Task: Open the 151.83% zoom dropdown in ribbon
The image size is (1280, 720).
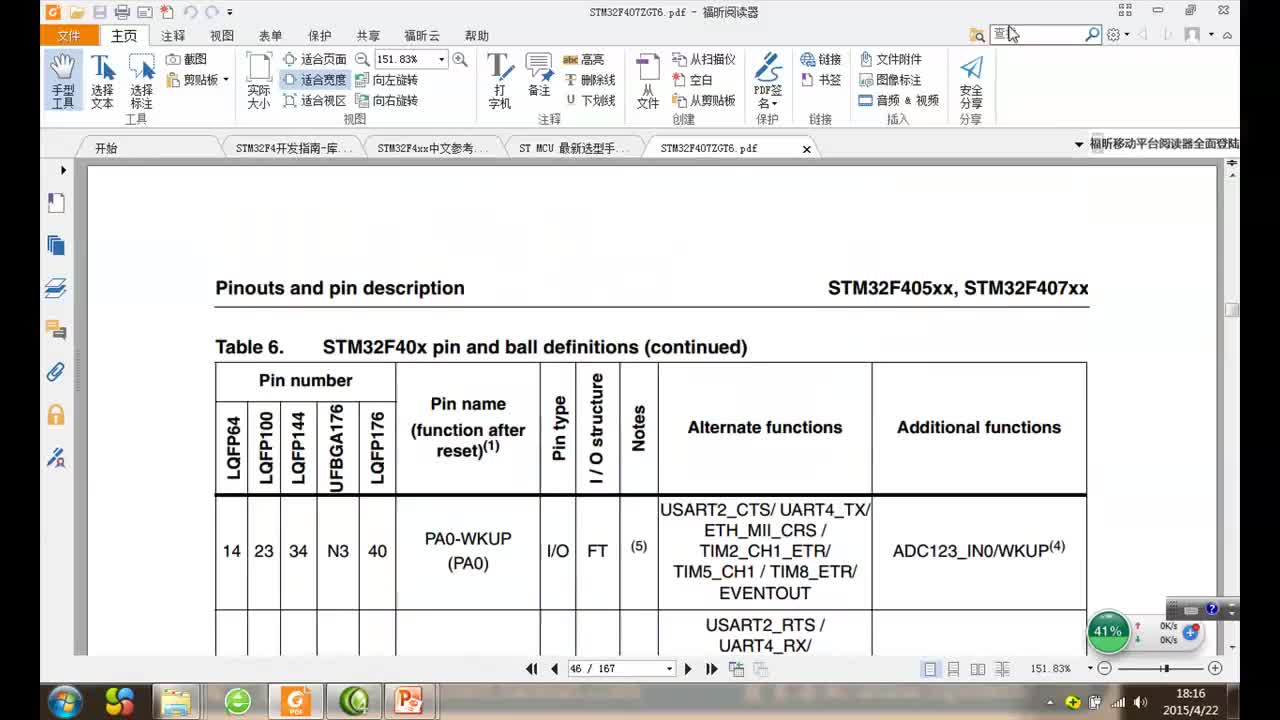Action: (x=441, y=59)
